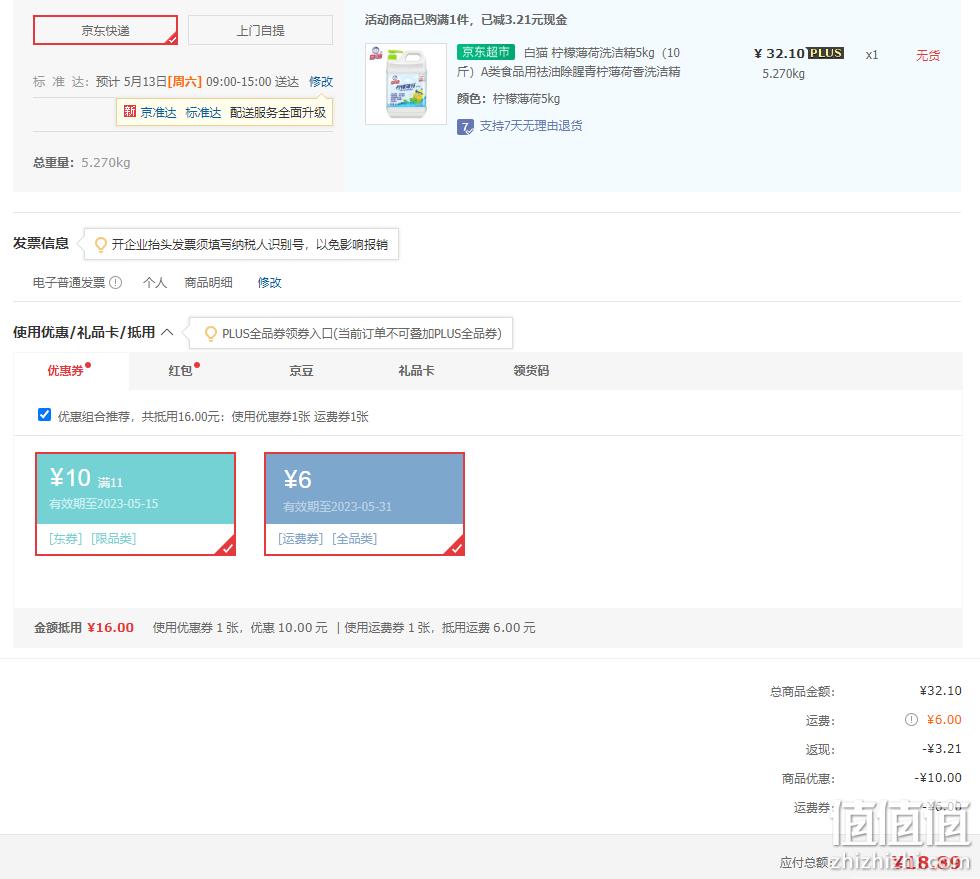This screenshot has height=879, width=980.
Task: Click the 返现 -¥3.21 value
Action: [942, 749]
